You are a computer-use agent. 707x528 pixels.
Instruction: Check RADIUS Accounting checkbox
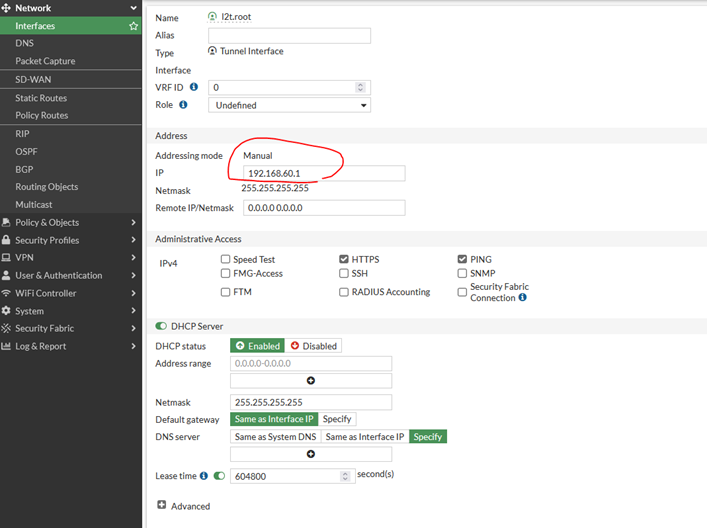344,292
